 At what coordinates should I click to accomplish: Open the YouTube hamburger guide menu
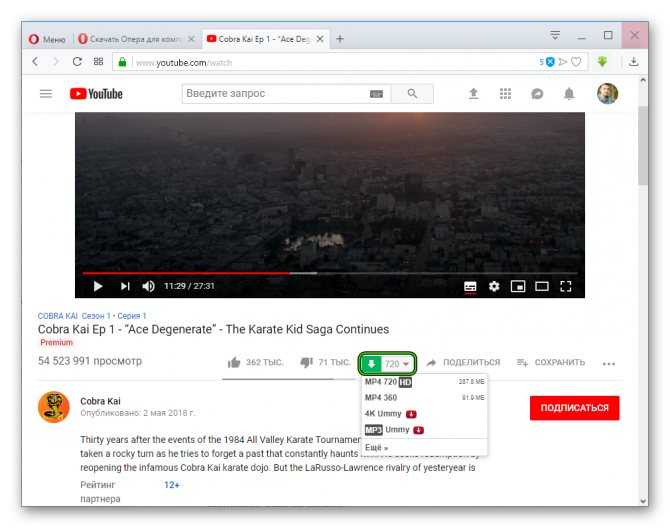[46, 94]
